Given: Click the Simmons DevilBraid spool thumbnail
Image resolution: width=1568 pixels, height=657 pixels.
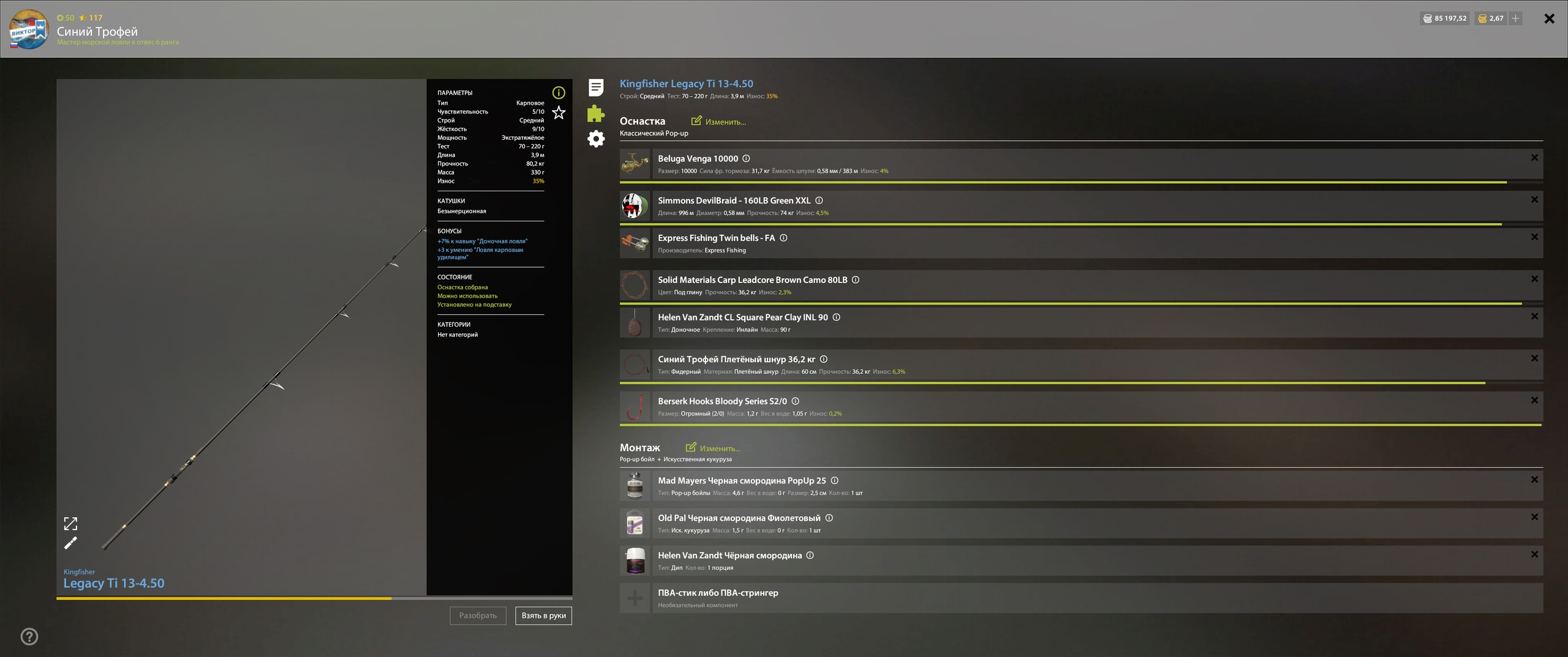Looking at the screenshot, I should [635, 206].
